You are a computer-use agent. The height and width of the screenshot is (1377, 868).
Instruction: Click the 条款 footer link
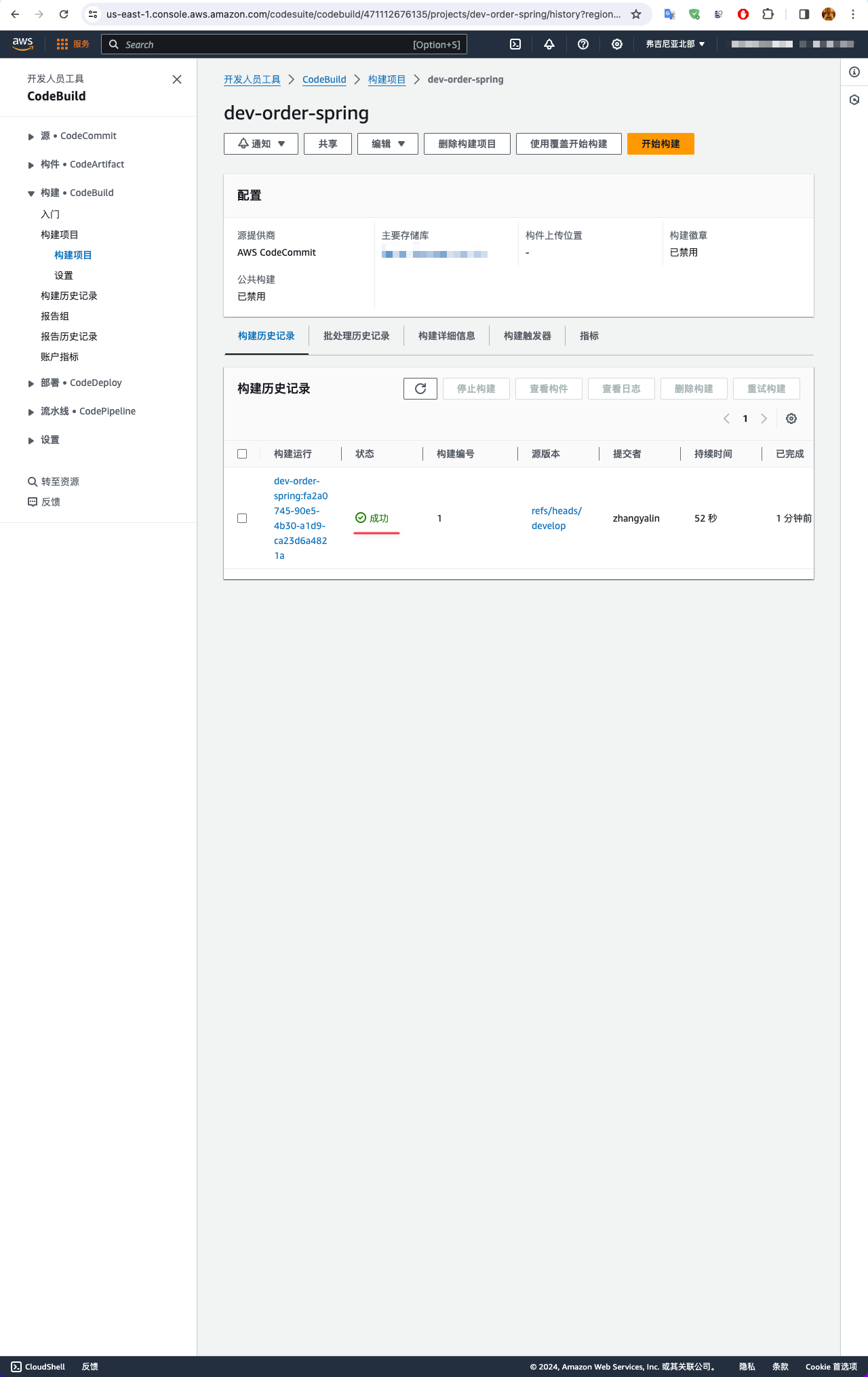781,1367
